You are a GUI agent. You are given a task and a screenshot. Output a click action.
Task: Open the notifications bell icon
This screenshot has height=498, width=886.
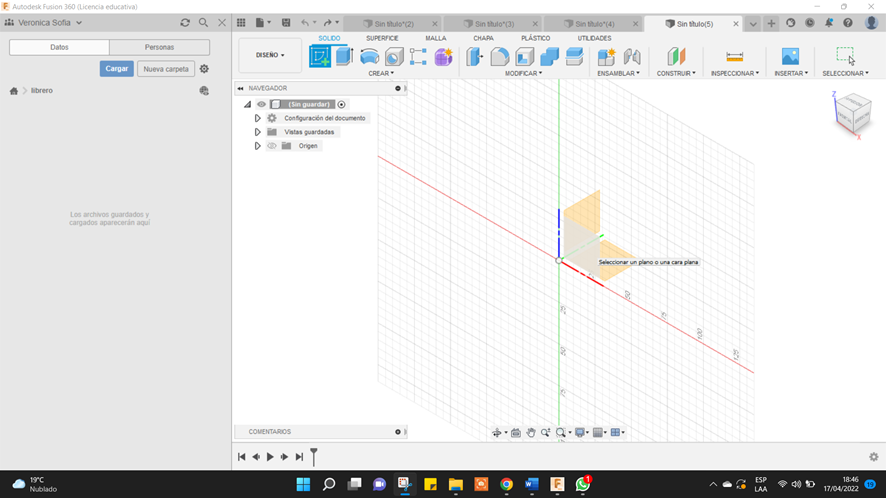pos(828,23)
